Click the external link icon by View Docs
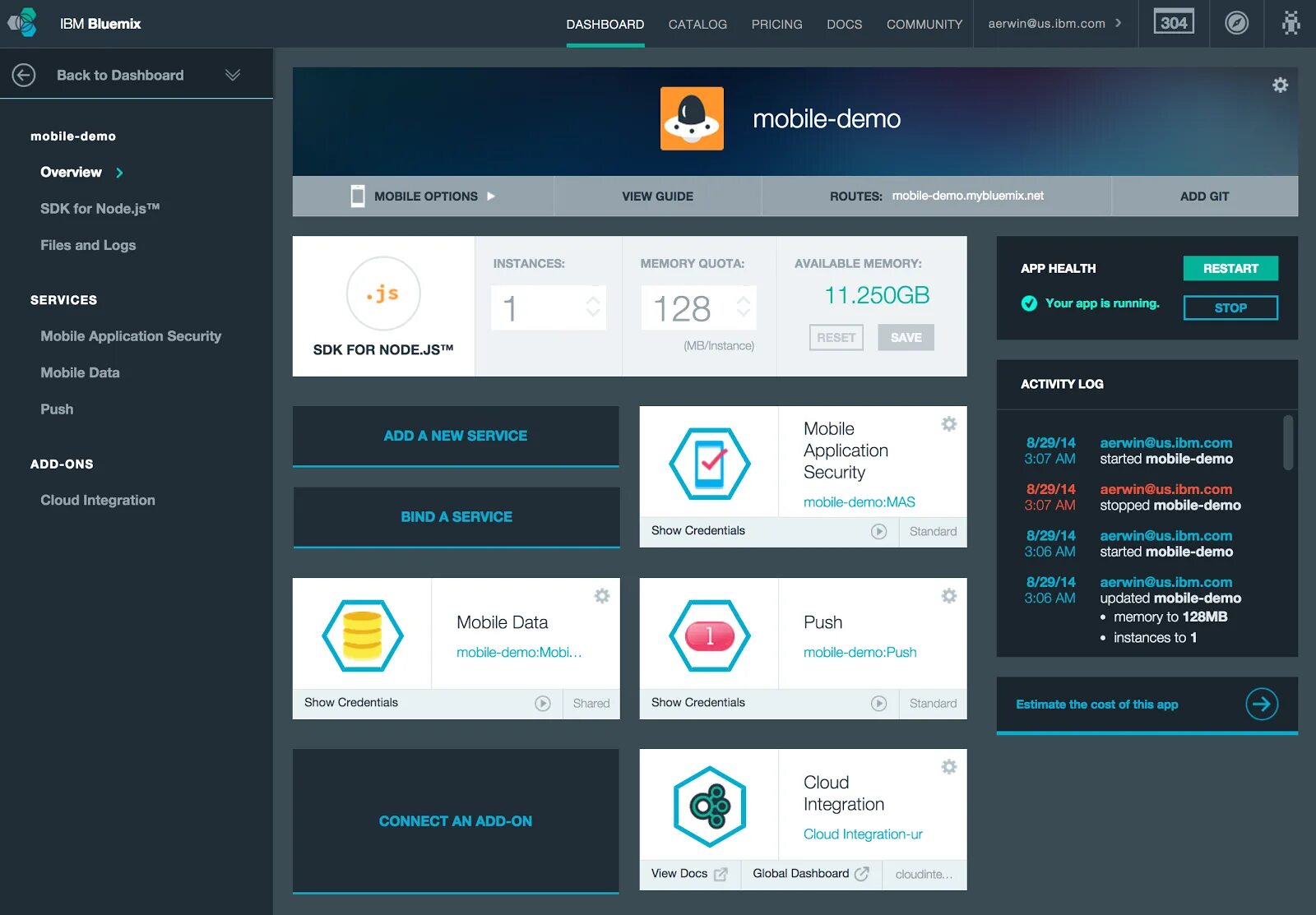Viewport: 1316px width, 915px height. pos(721,874)
